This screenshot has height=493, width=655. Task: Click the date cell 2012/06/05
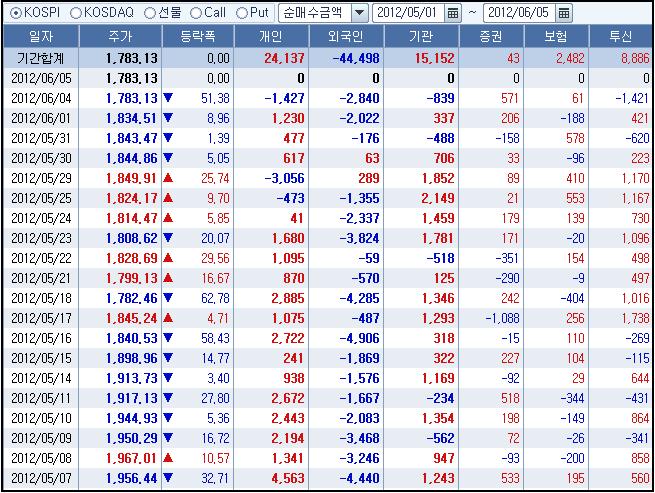tap(41, 78)
